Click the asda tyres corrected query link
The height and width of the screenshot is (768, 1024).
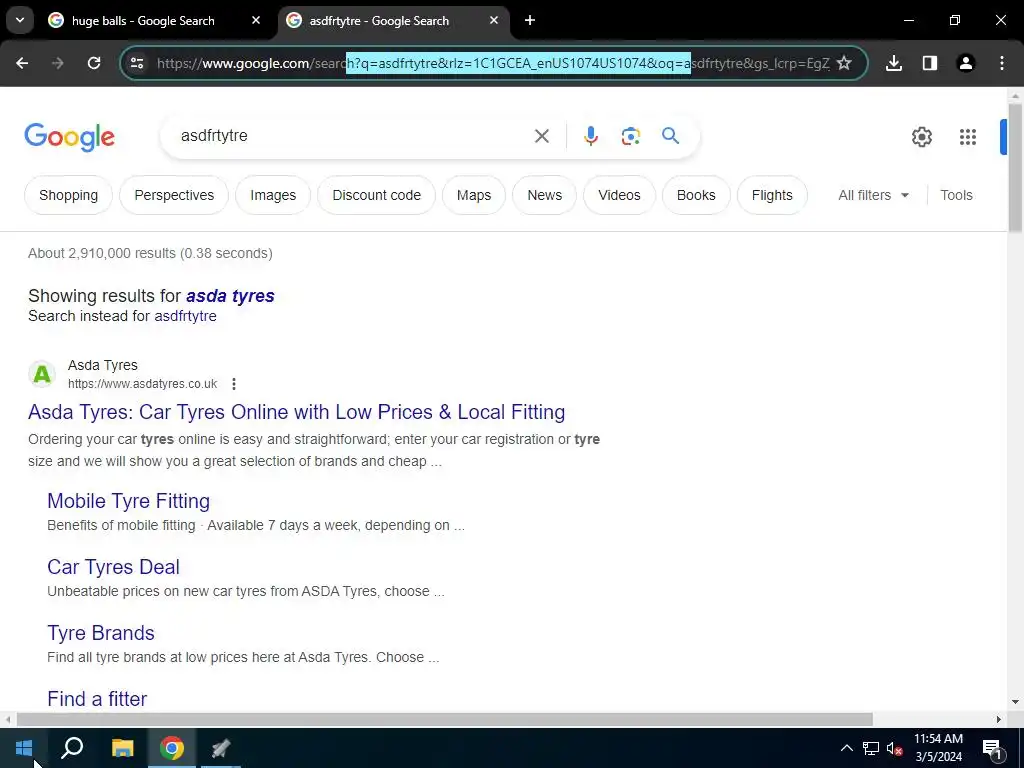(x=230, y=296)
